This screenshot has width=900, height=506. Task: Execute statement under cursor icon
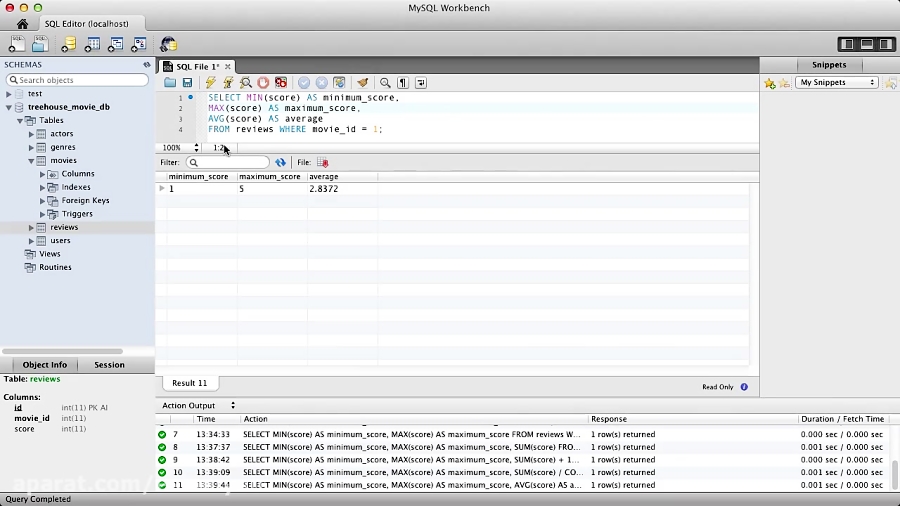point(228,83)
